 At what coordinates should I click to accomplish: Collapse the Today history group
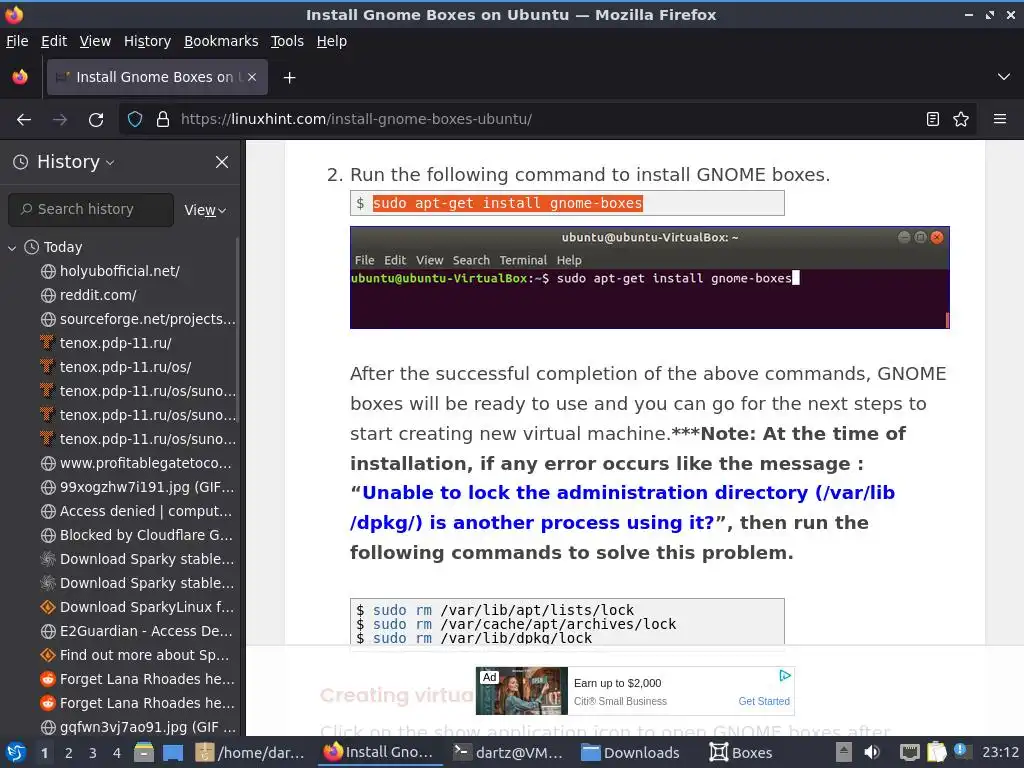tap(12, 248)
